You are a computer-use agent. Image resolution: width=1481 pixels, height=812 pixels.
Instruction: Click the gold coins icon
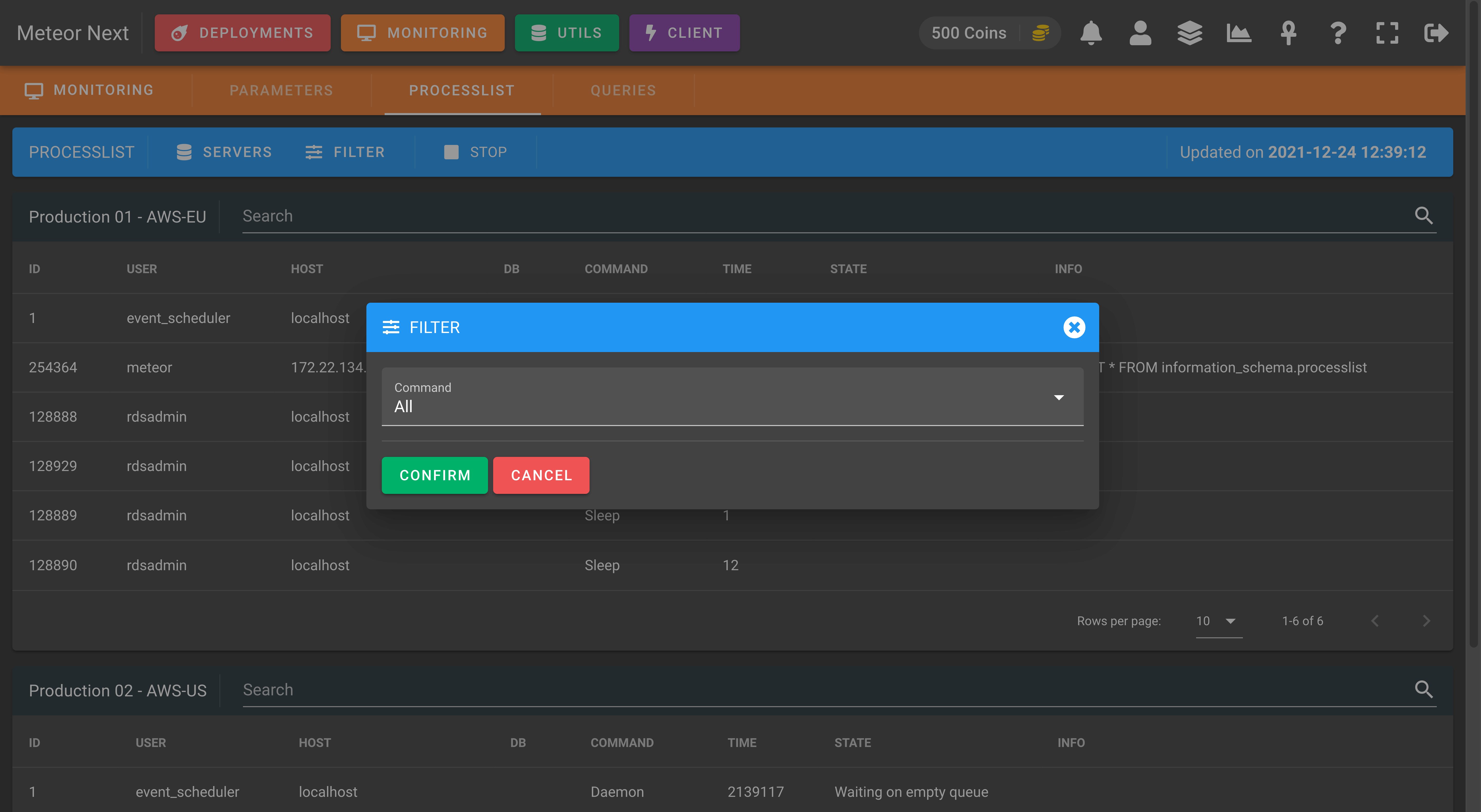(1041, 33)
